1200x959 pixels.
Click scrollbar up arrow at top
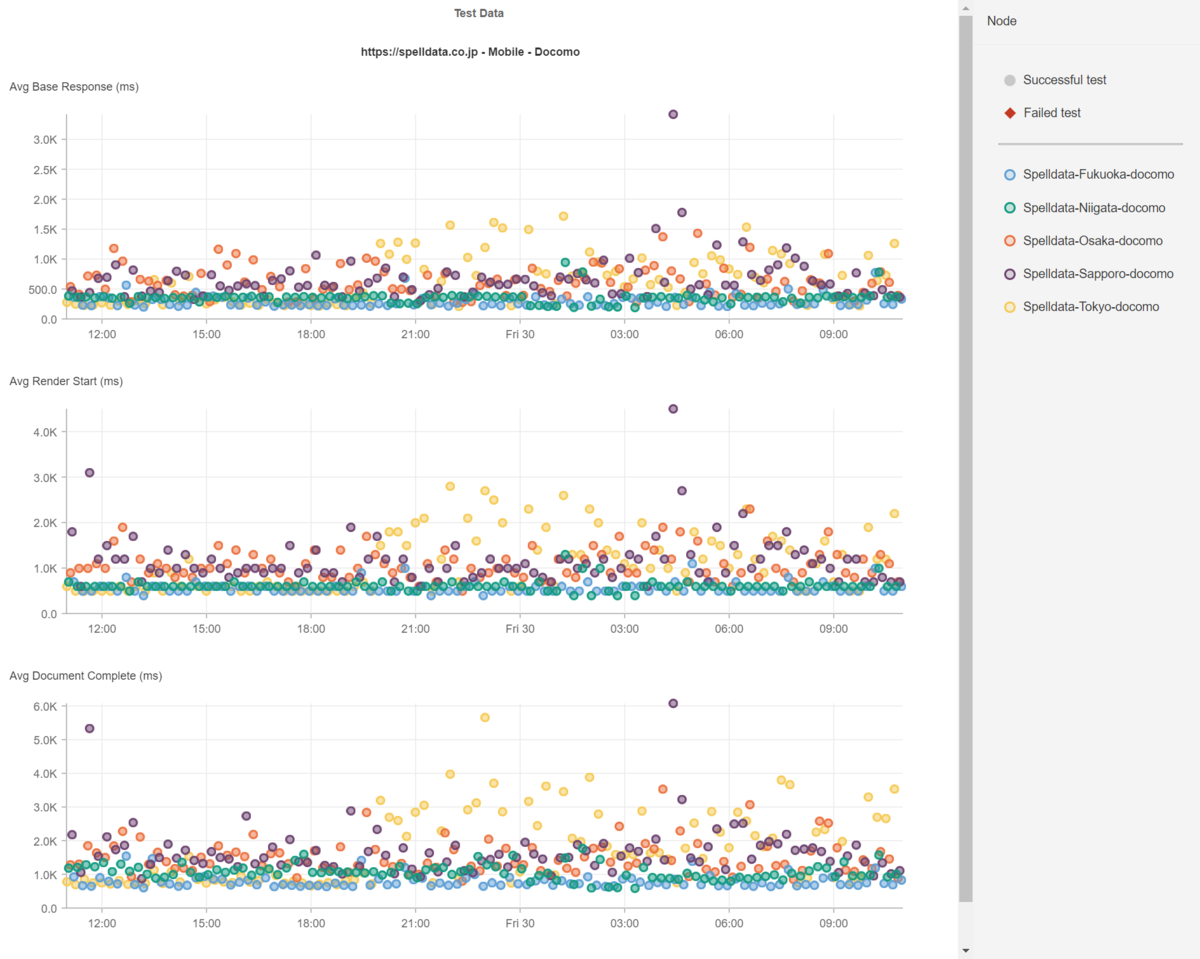click(965, 7)
